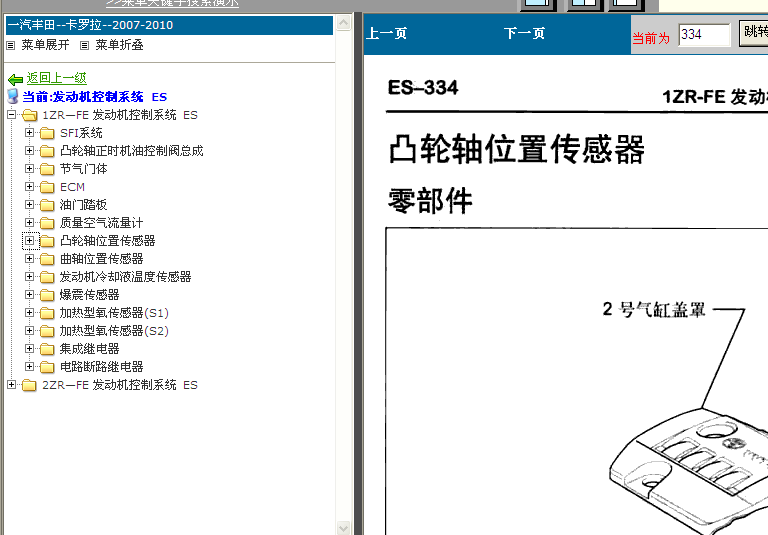Open the 曲轴位置传感器 tree entry
768x535 pixels.
tap(101, 259)
